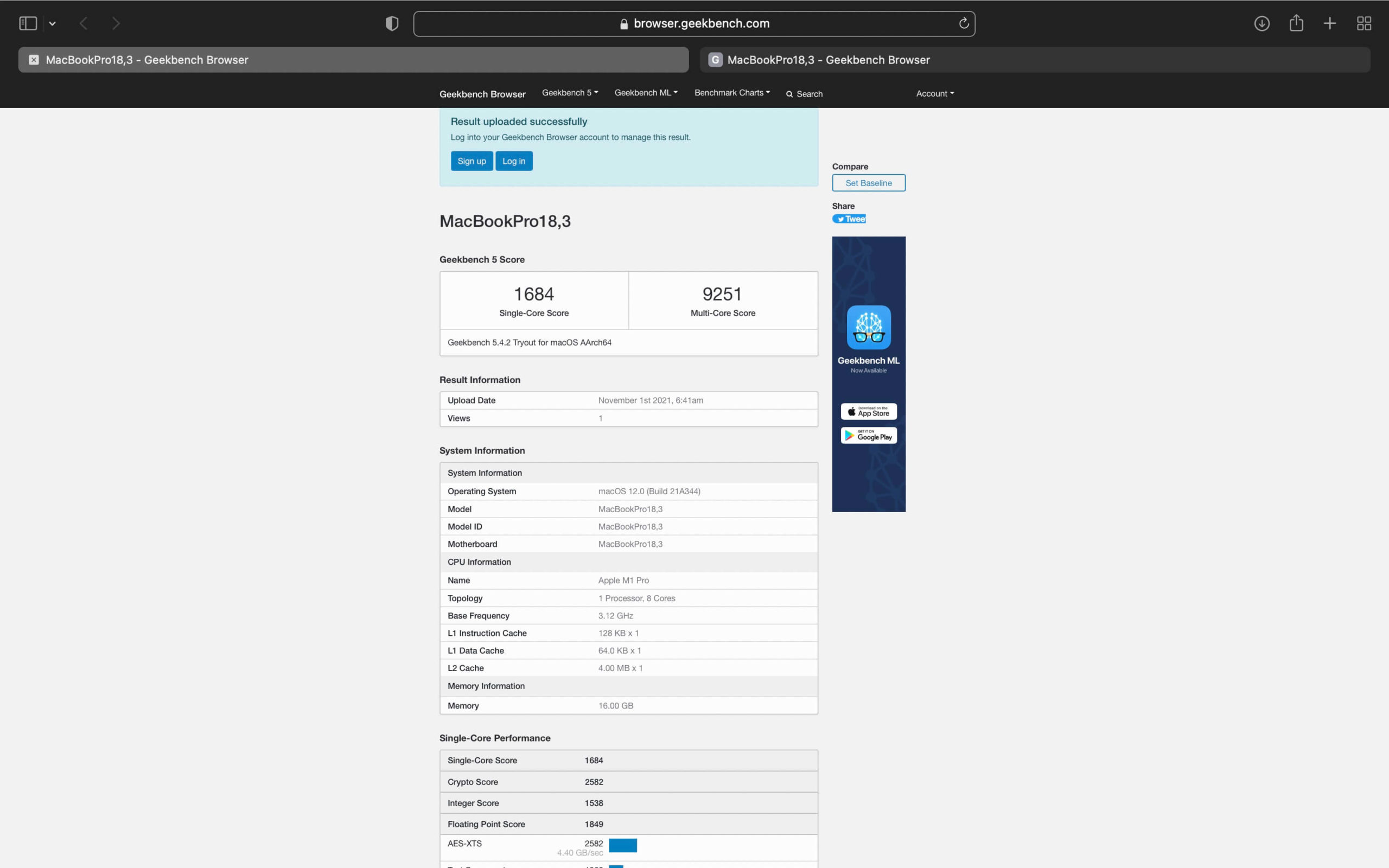
Task: Close the first MacBookPro18,3 tab
Action: point(34,60)
